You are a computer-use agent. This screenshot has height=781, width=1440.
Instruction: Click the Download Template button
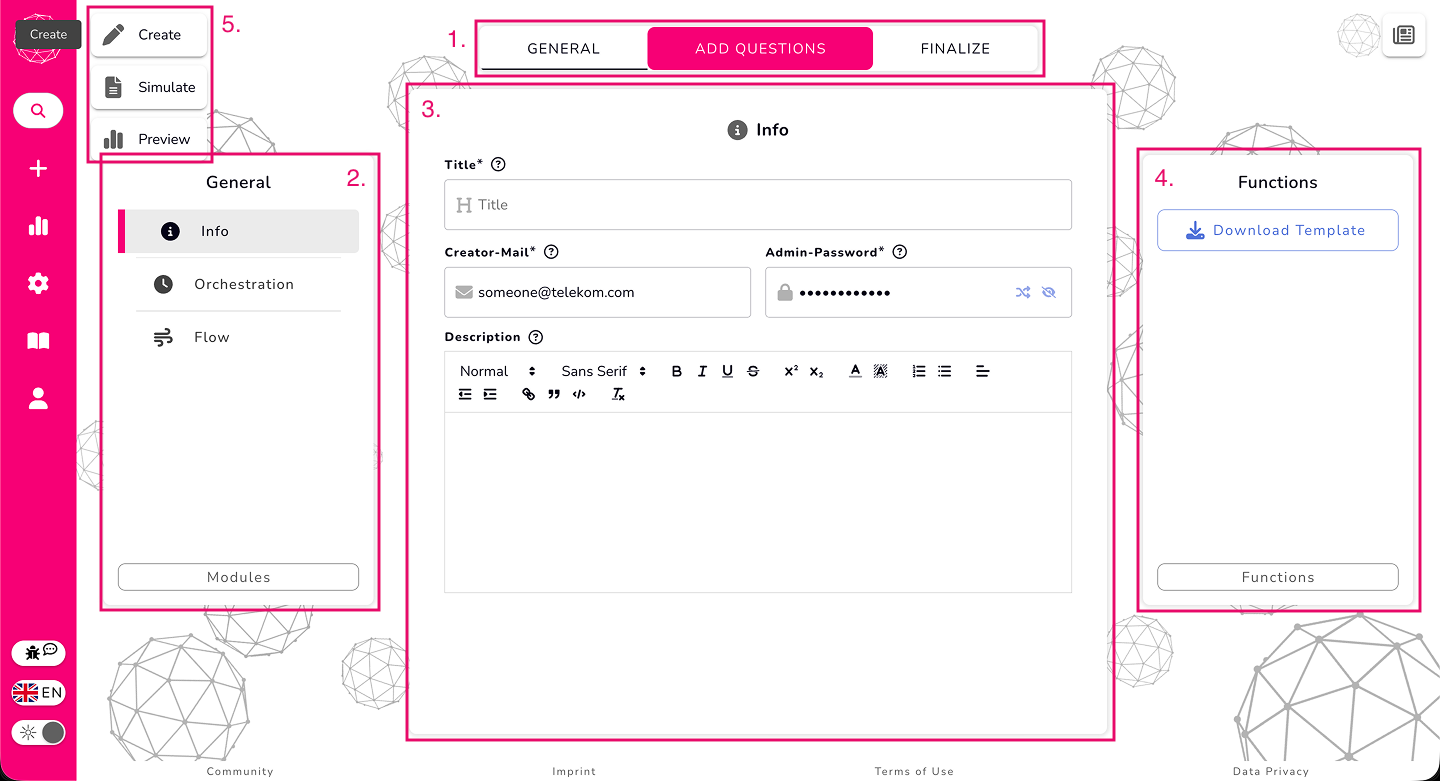tap(1277, 230)
